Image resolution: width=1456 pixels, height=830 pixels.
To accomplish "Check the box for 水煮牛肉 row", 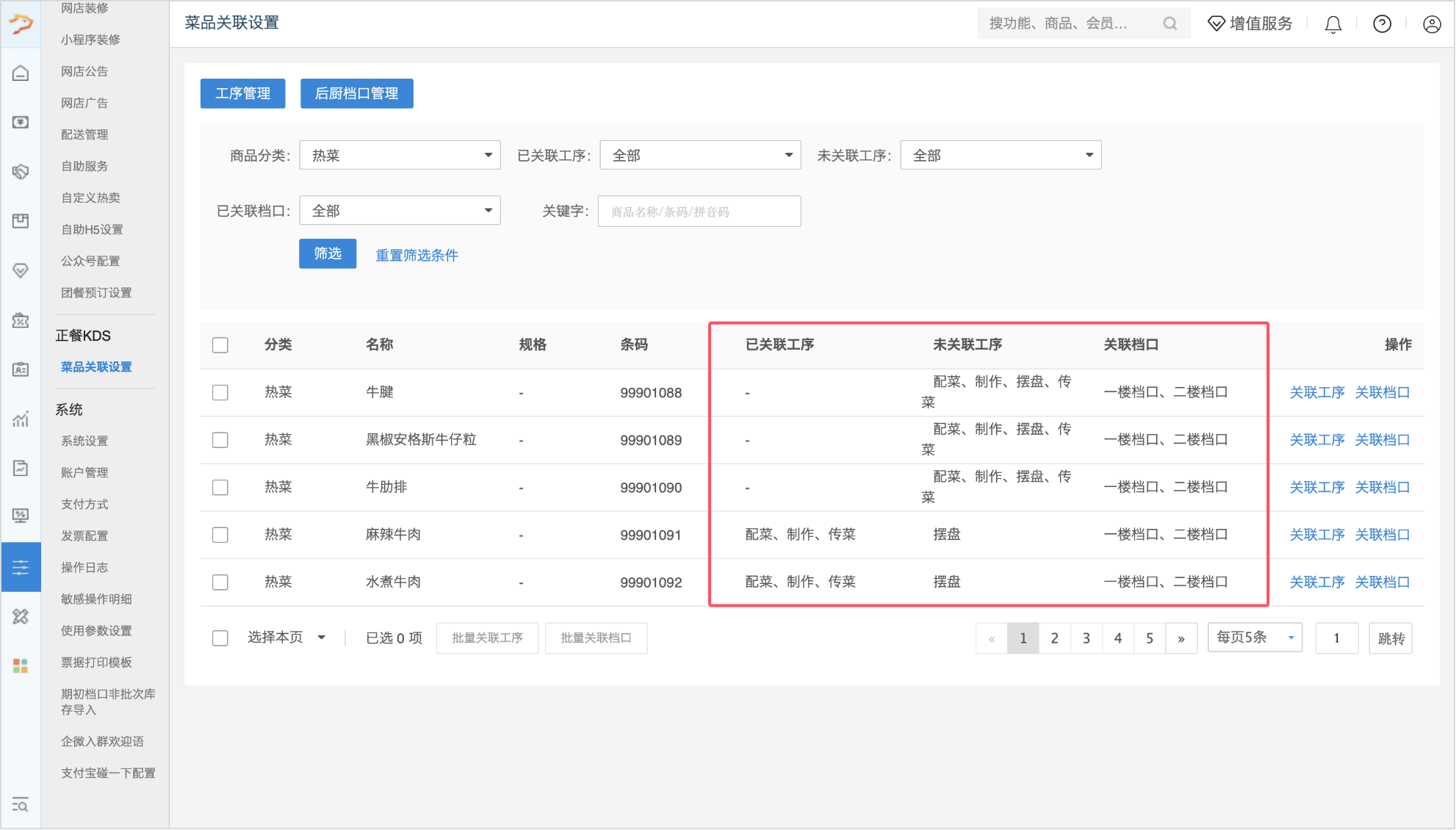I will (x=220, y=582).
